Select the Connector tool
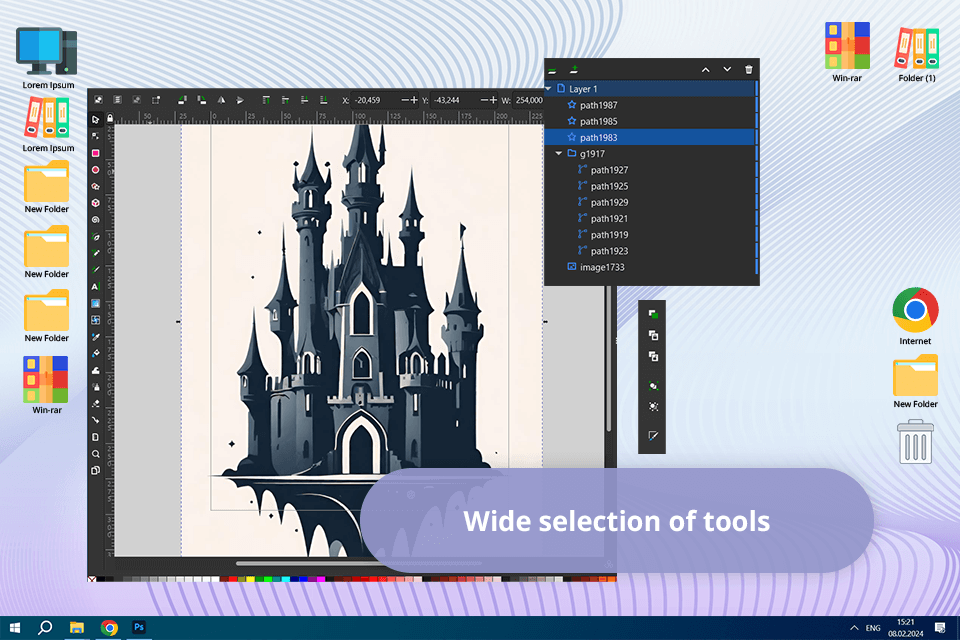 (x=96, y=420)
